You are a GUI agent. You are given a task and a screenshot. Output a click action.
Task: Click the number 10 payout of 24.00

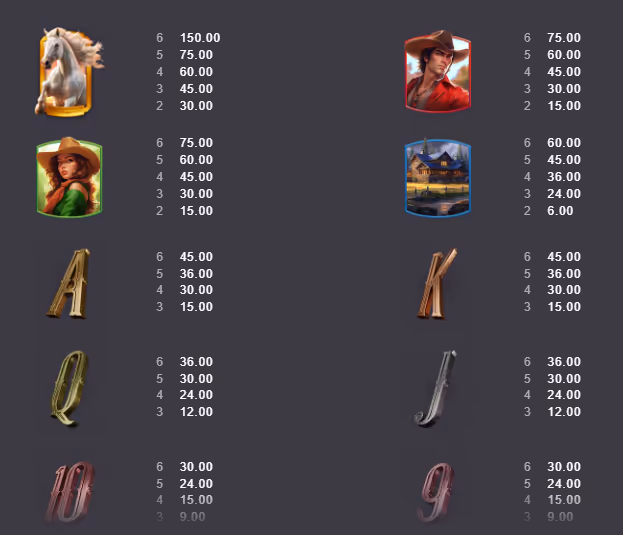tap(196, 483)
